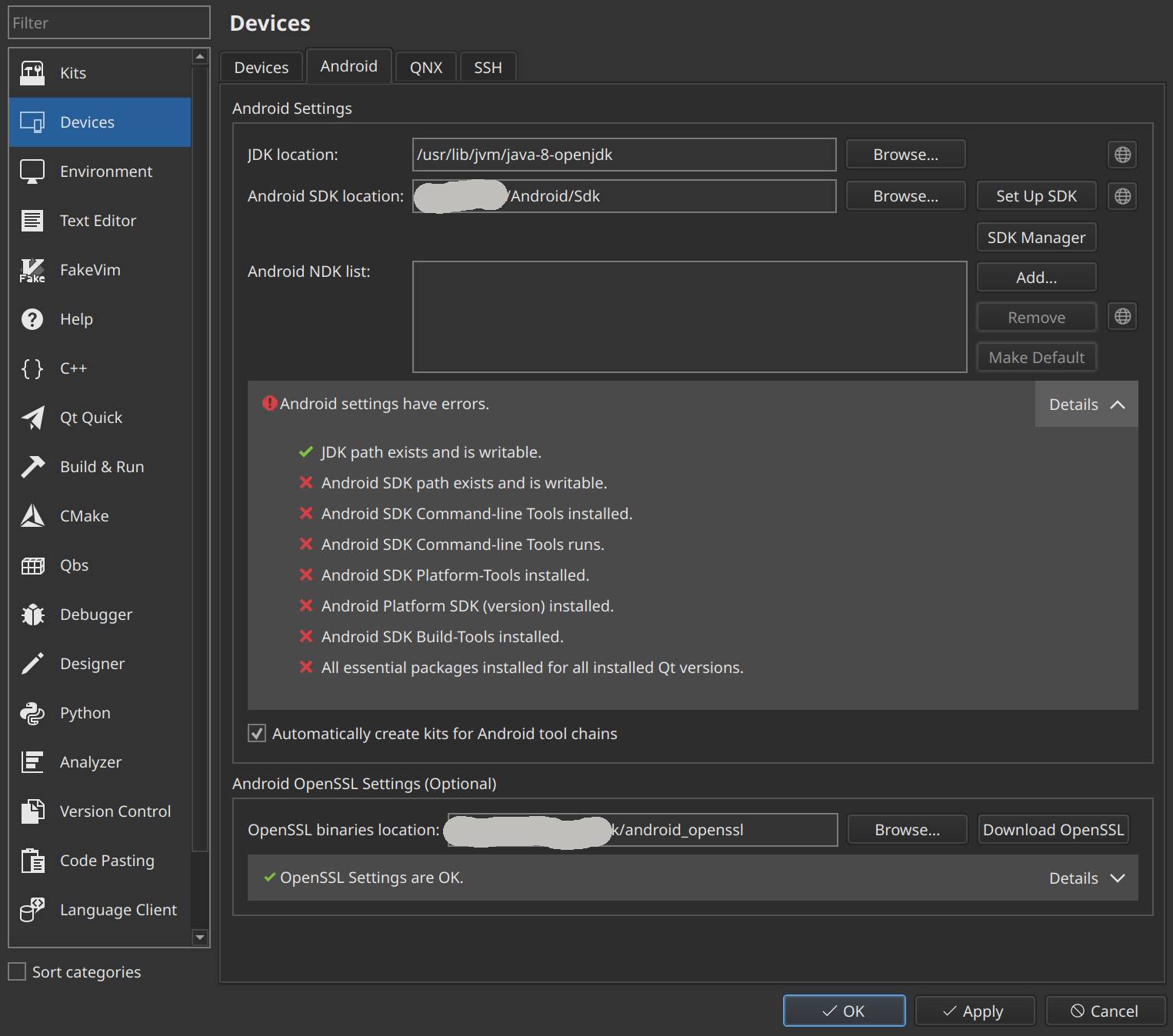Open the Environment monitor icon
Viewport: 1173px width, 1036px height.
pyautogui.click(x=32, y=172)
